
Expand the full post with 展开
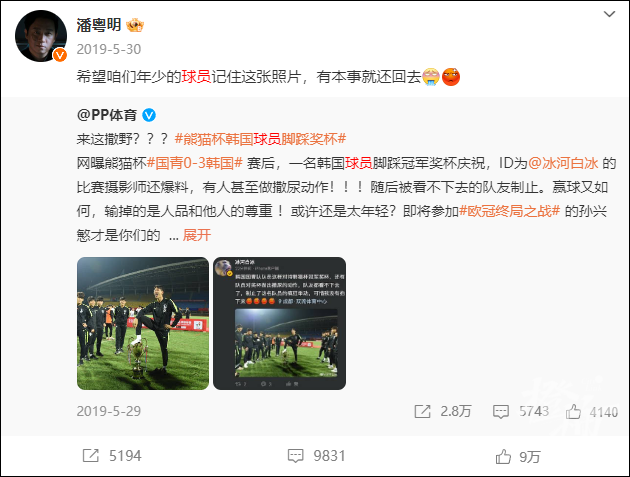[196, 235]
